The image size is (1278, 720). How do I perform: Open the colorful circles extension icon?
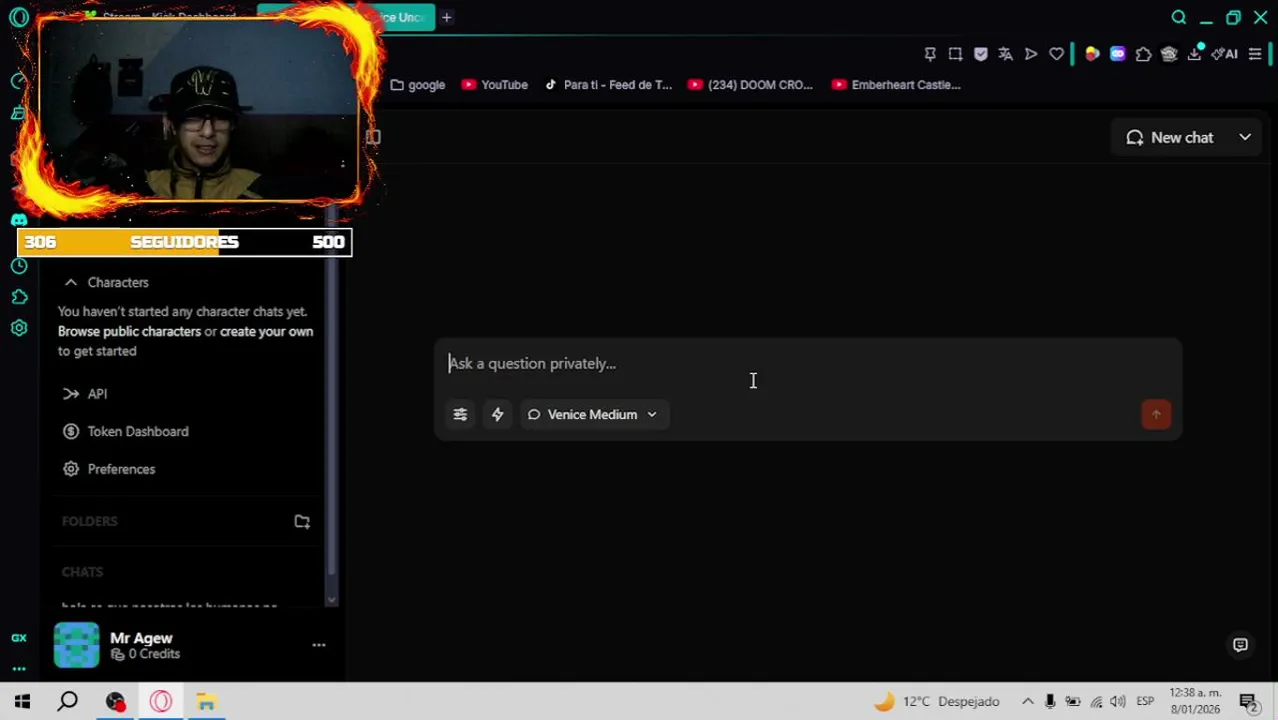(x=1092, y=54)
